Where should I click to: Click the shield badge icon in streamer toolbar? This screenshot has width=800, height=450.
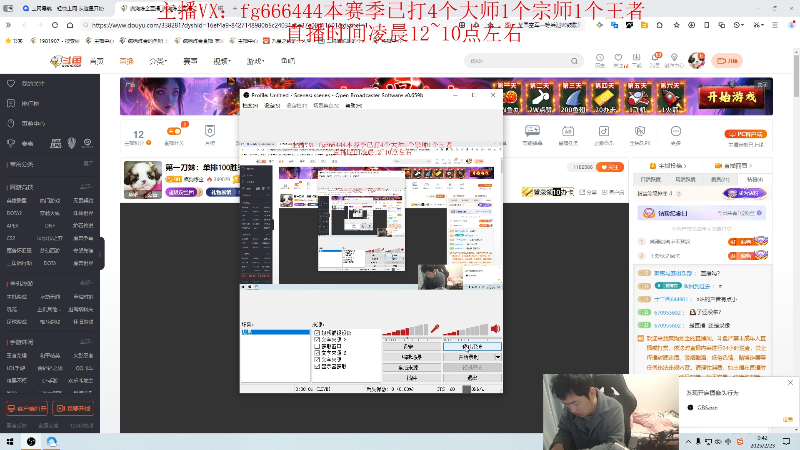(210, 131)
